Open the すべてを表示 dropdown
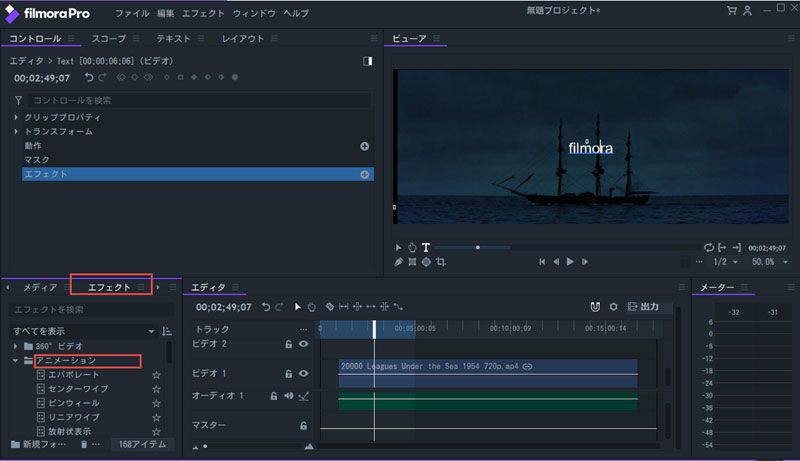 click(x=83, y=331)
